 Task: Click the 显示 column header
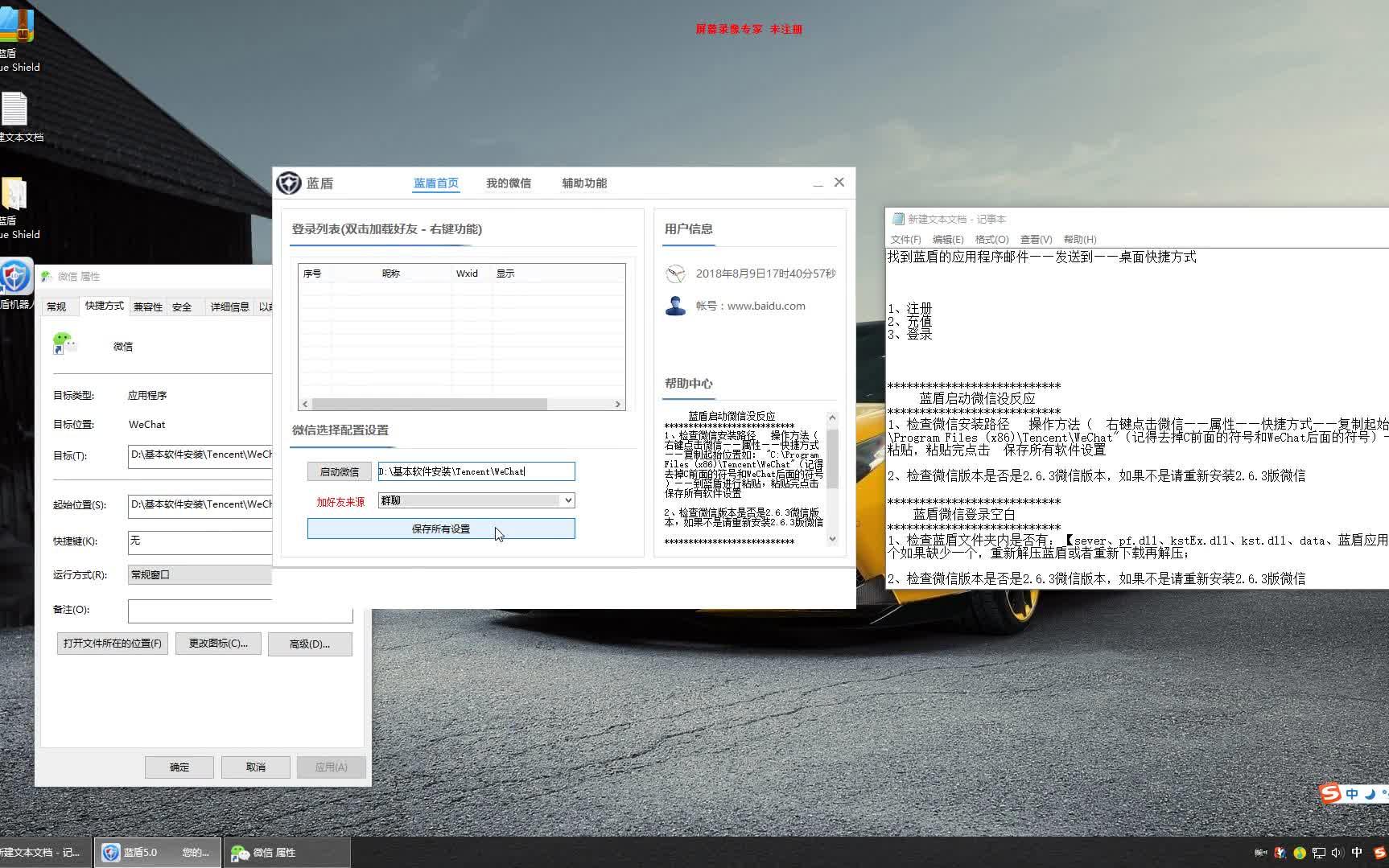pos(505,274)
